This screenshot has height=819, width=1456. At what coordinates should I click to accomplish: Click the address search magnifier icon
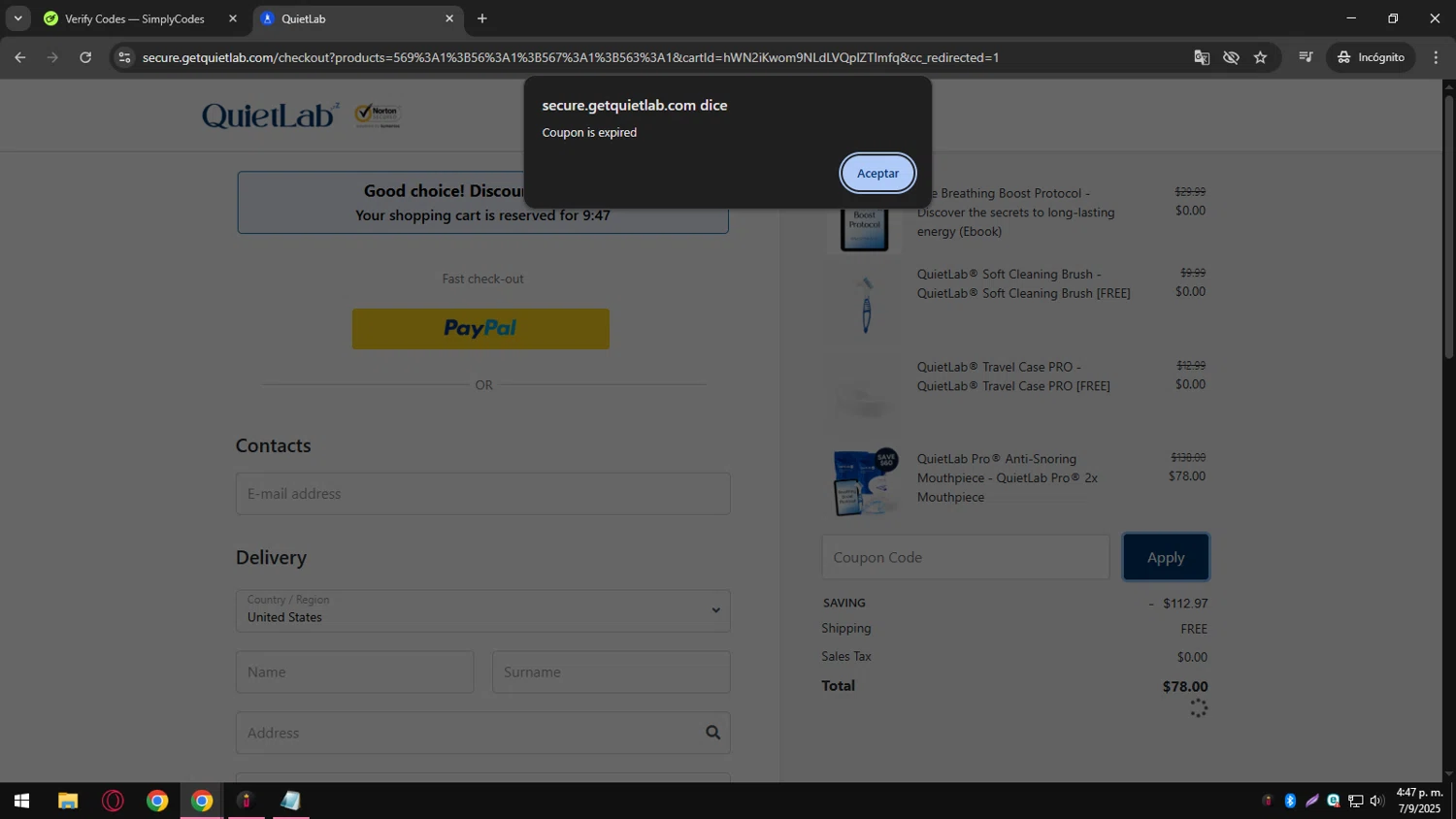tap(712, 733)
